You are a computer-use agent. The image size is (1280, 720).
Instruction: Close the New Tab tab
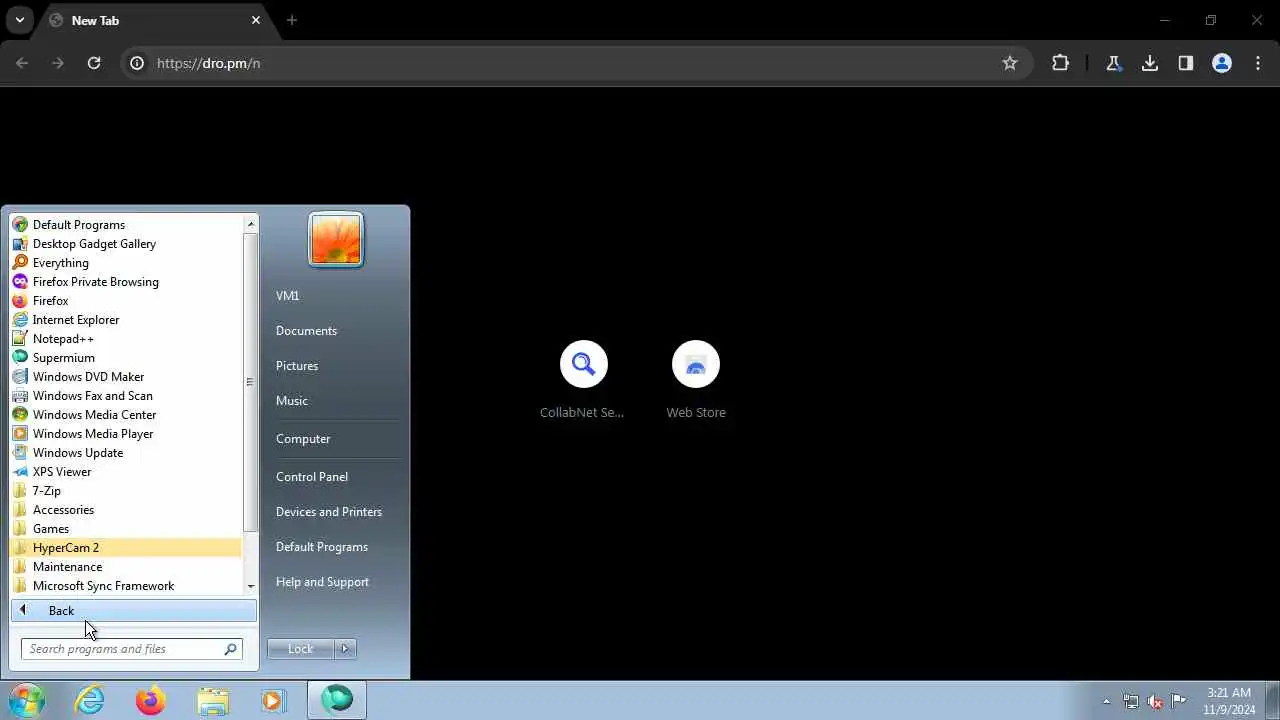256,20
